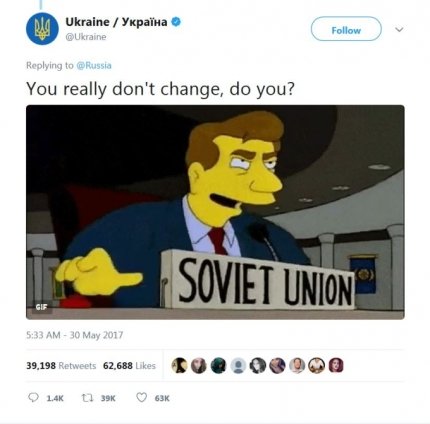Follow the Ukraine account
Screen dimensions: 430x424
346,29
